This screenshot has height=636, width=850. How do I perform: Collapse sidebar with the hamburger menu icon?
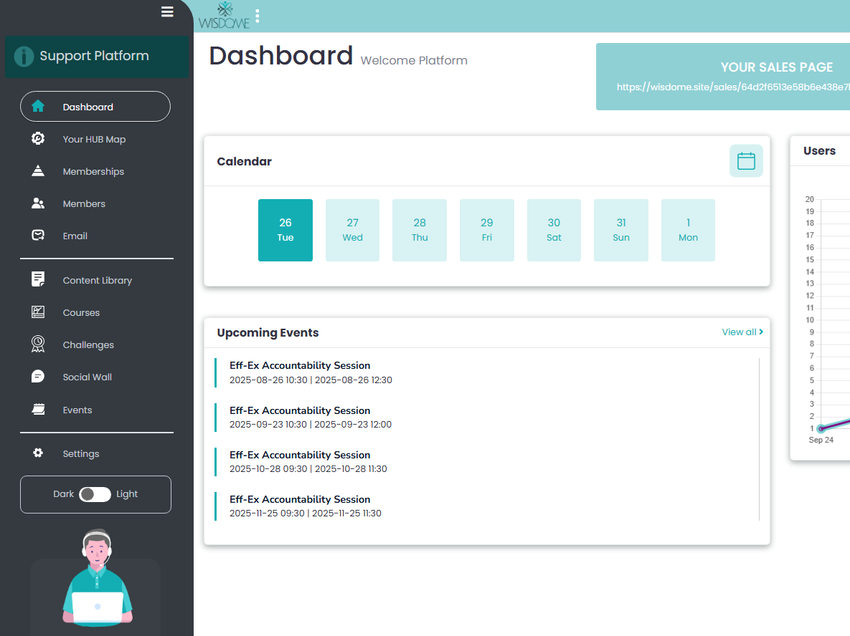point(167,11)
